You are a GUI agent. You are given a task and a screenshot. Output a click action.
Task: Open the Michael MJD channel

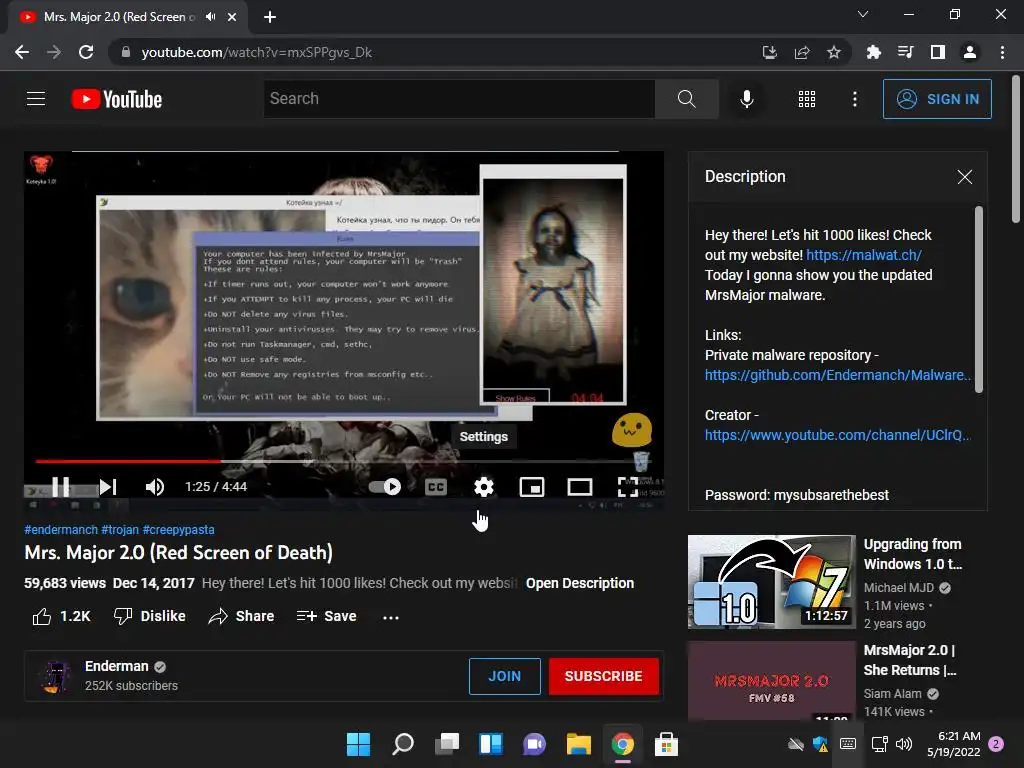point(899,588)
